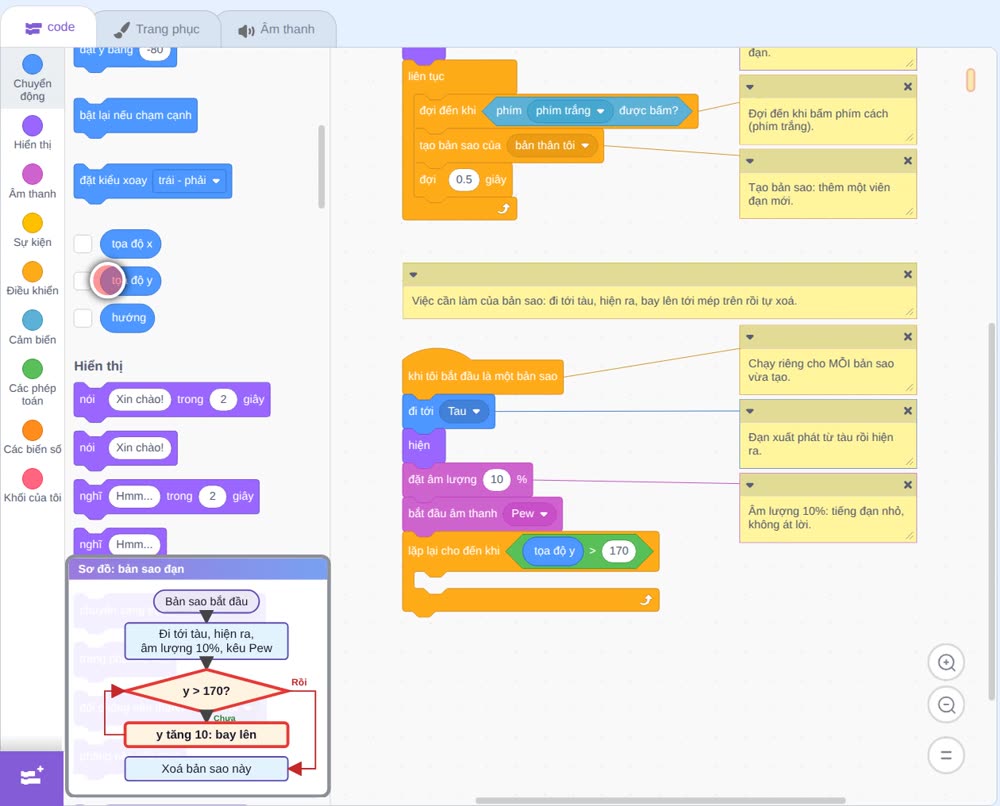
Task: Switch to the Âm thanh tab
Action: [277, 29]
